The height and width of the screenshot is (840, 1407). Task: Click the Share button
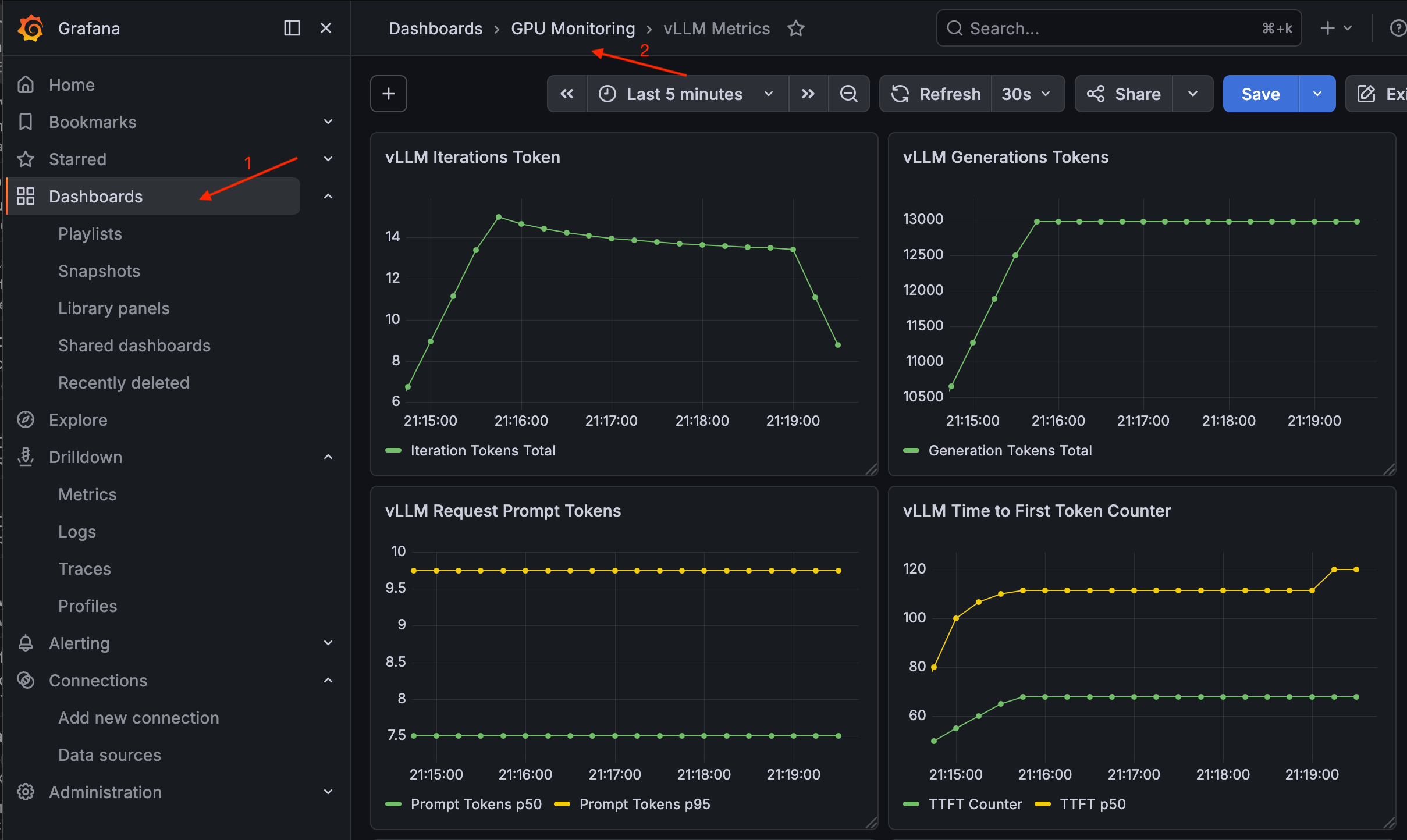pos(1124,94)
